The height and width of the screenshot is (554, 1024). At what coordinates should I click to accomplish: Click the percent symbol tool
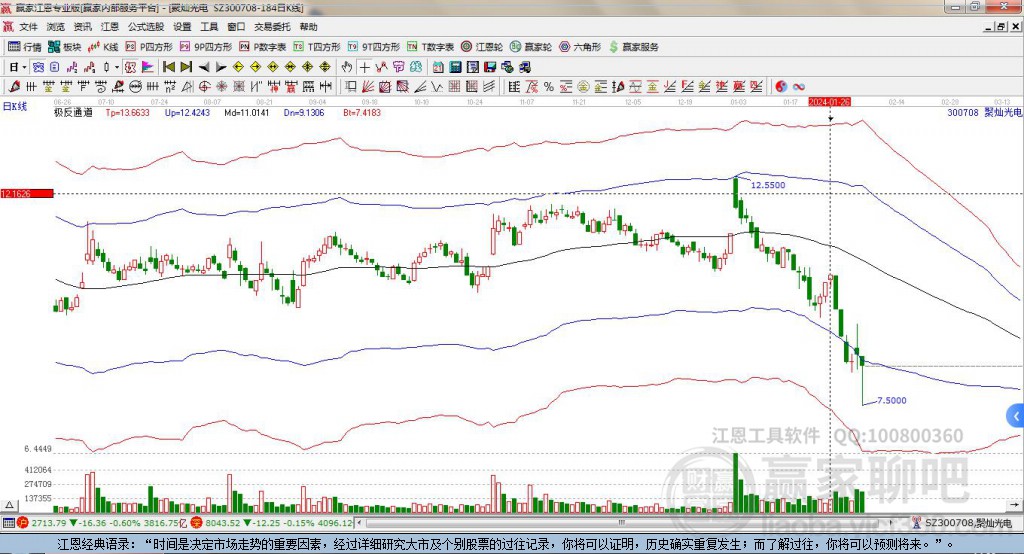(x=549, y=86)
